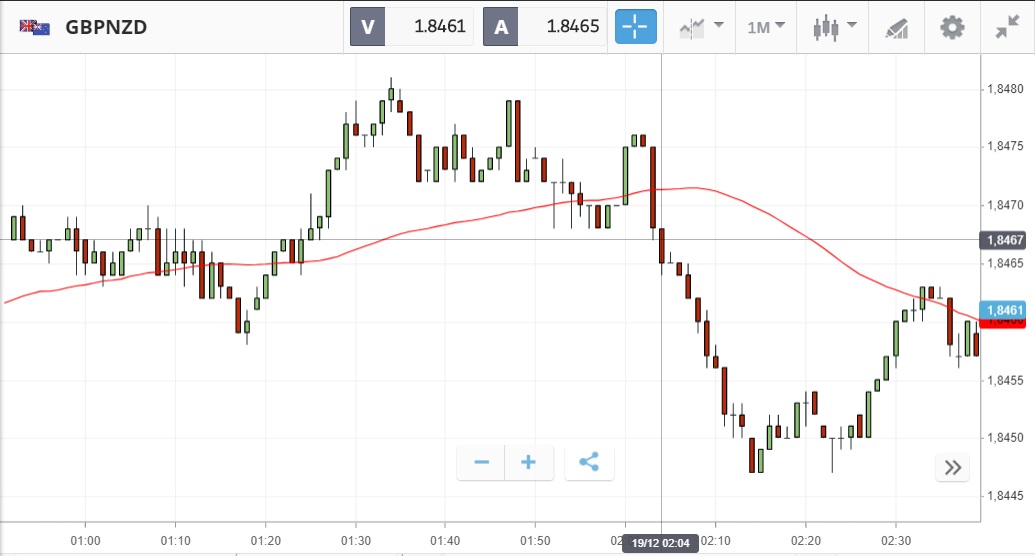
Task: Zoom out the chart with minus button
Action: tap(481, 463)
